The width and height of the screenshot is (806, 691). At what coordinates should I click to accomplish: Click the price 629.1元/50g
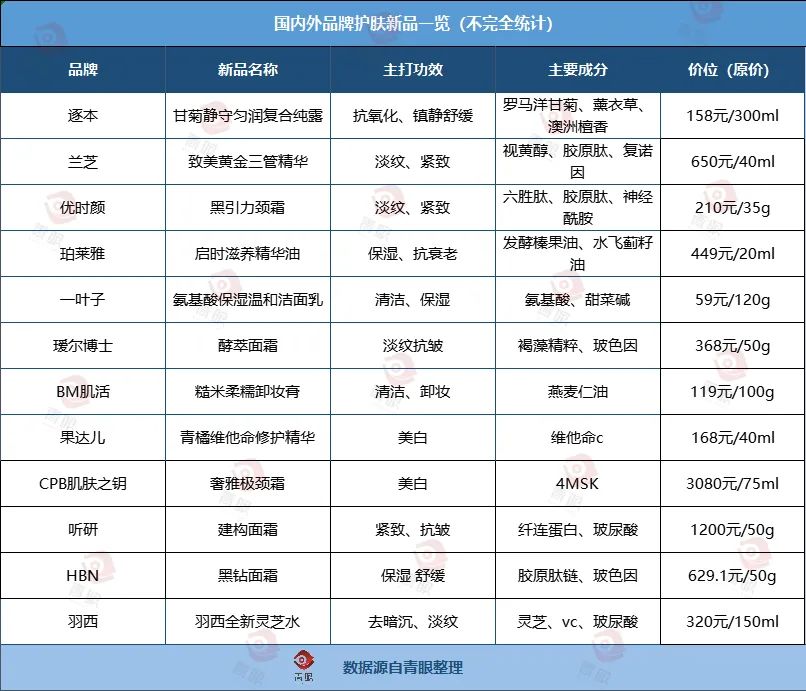click(x=732, y=575)
